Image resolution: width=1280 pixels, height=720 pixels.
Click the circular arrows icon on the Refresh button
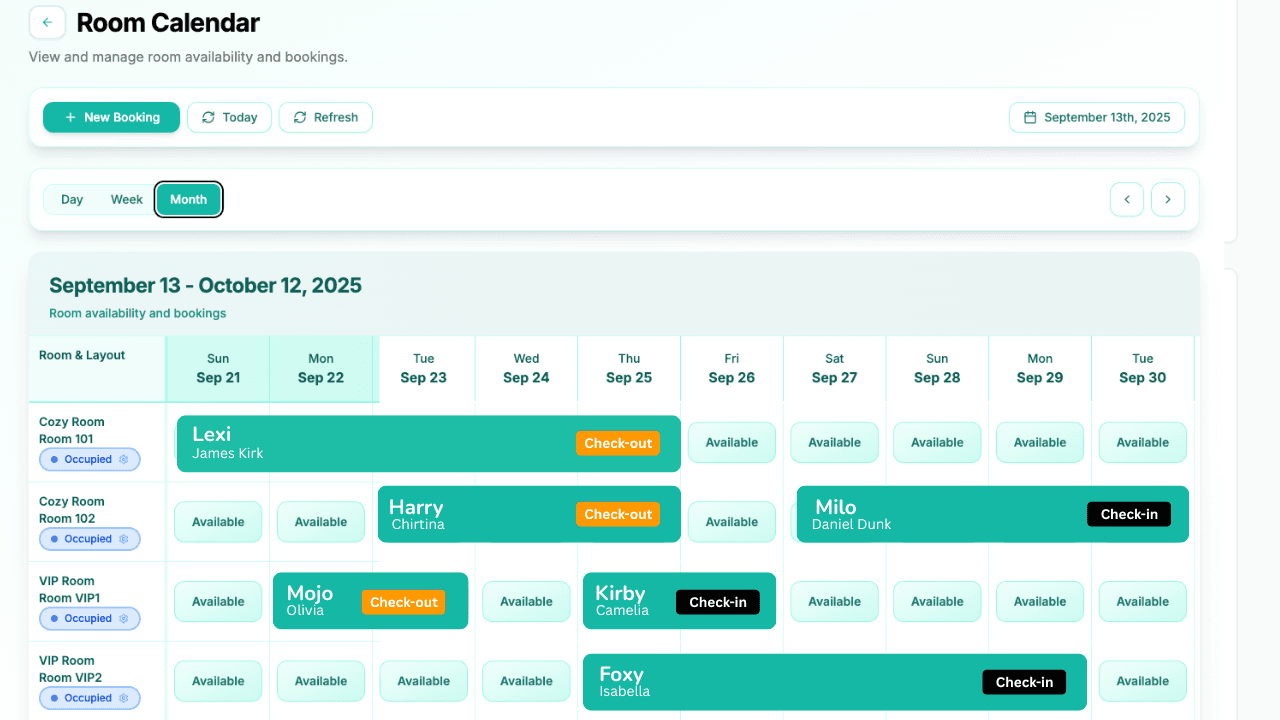299,117
